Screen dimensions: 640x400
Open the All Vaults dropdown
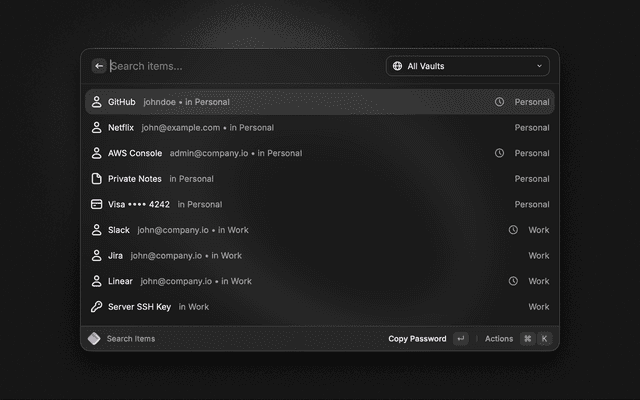tap(467, 66)
